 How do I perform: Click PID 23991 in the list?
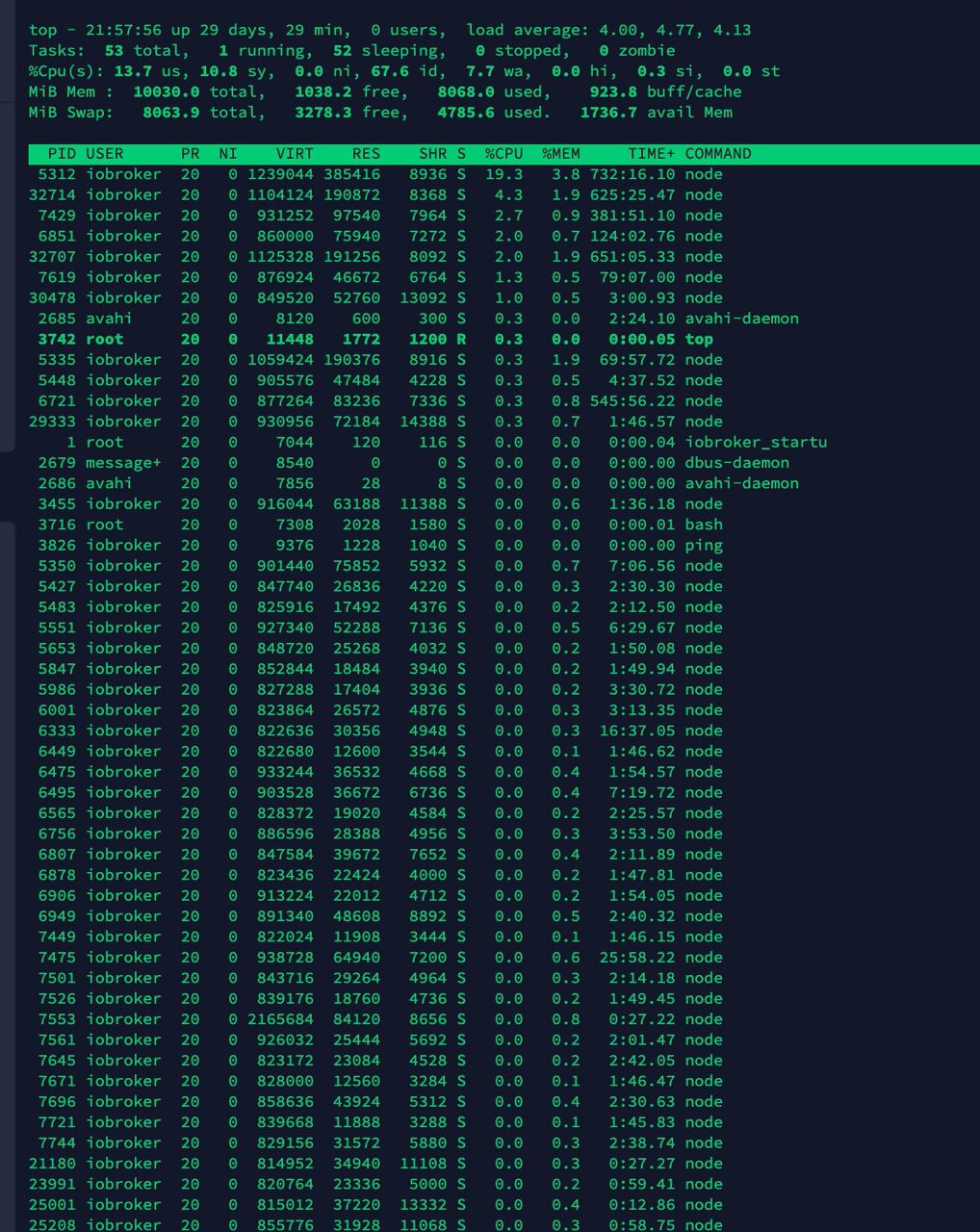[x=52, y=1185]
